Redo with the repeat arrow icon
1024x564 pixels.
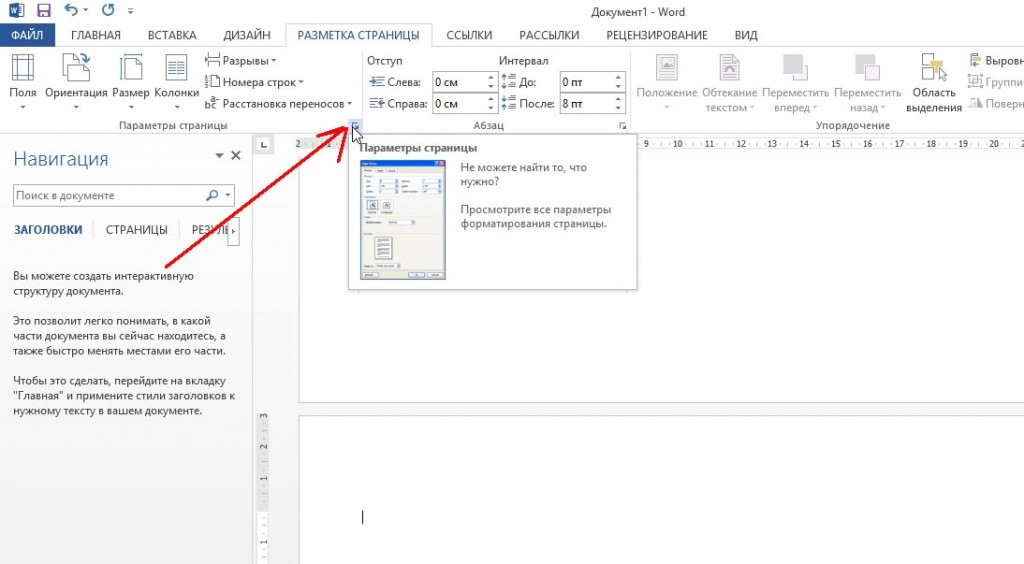tap(108, 10)
